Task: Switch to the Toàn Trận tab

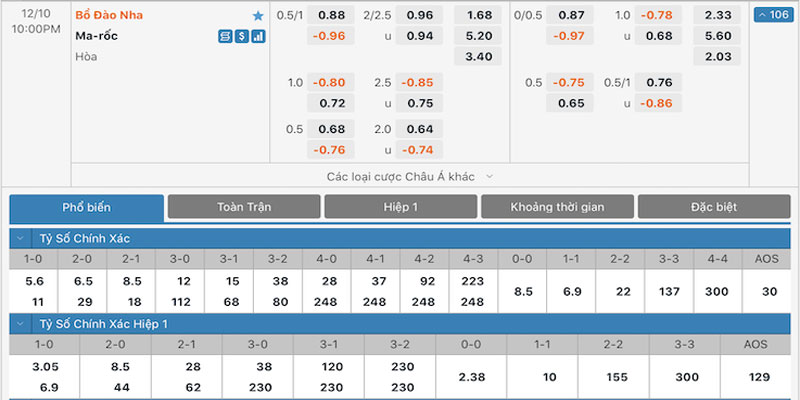Action: click(x=244, y=207)
